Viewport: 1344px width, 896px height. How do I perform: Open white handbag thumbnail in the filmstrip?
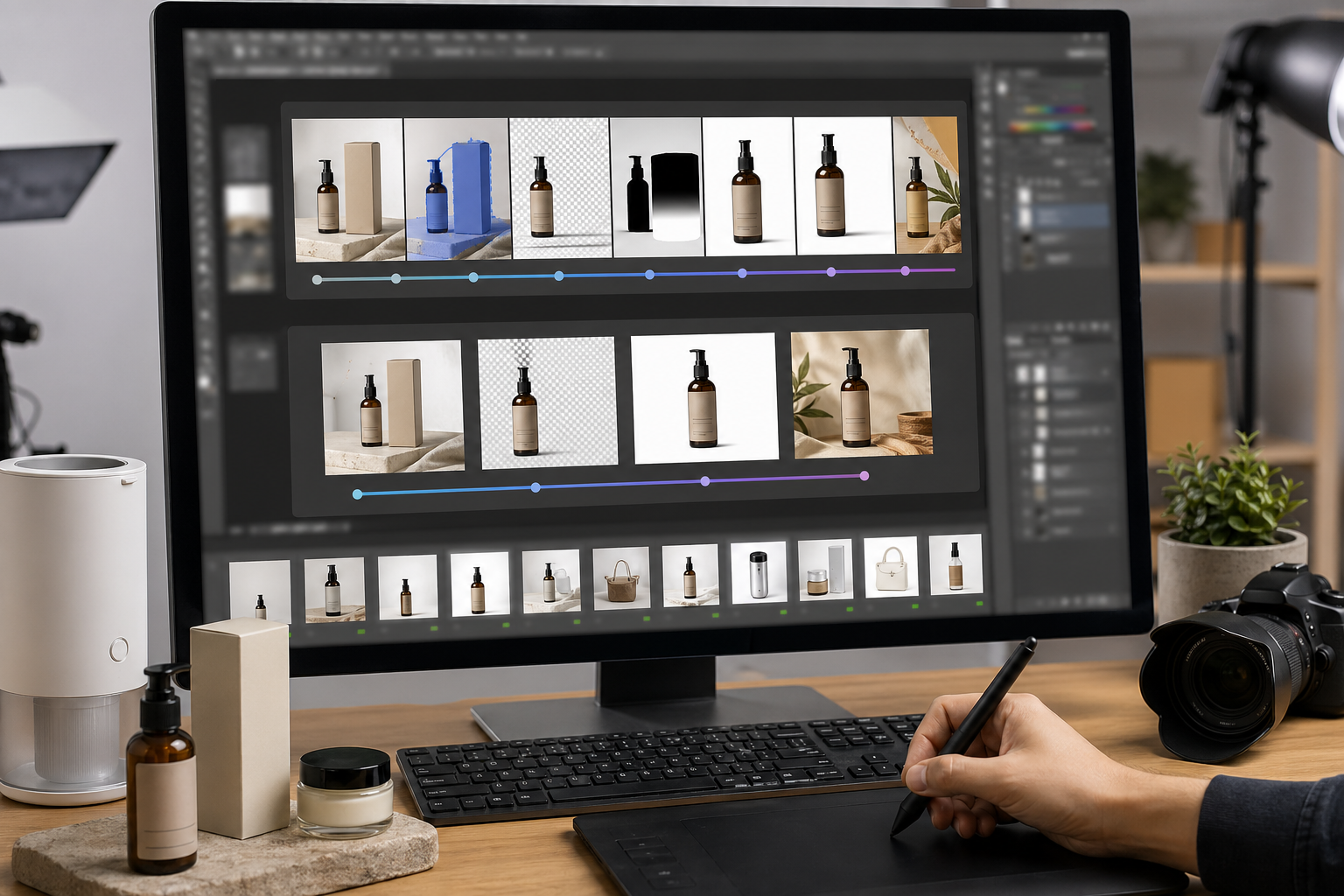pyautogui.click(x=891, y=567)
